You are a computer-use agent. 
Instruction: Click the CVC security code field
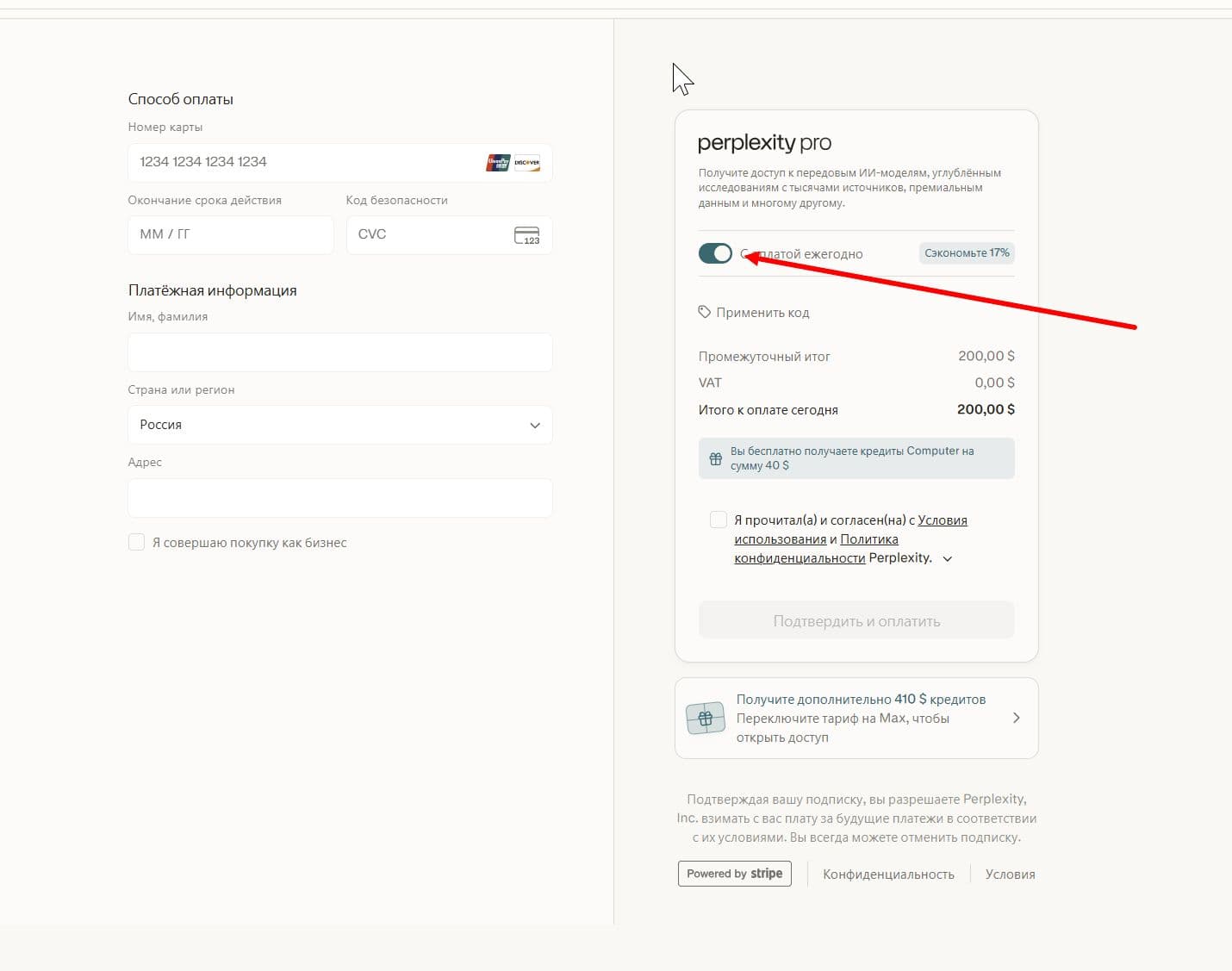pyautogui.click(x=449, y=234)
